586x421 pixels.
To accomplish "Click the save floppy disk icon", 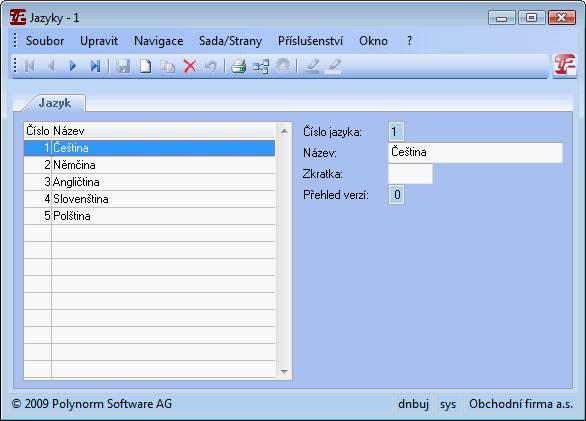I will pyautogui.click(x=123, y=66).
